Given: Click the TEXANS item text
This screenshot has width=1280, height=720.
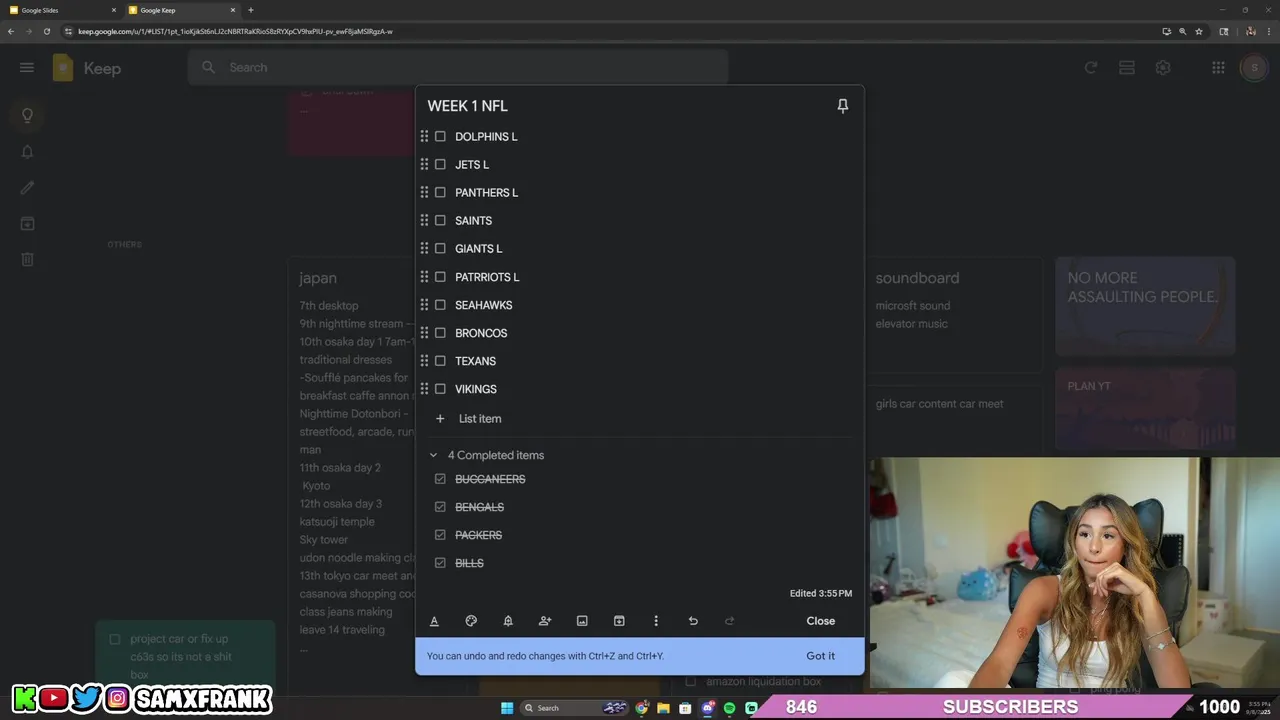Looking at the screenshot, I should pos(475,361).
